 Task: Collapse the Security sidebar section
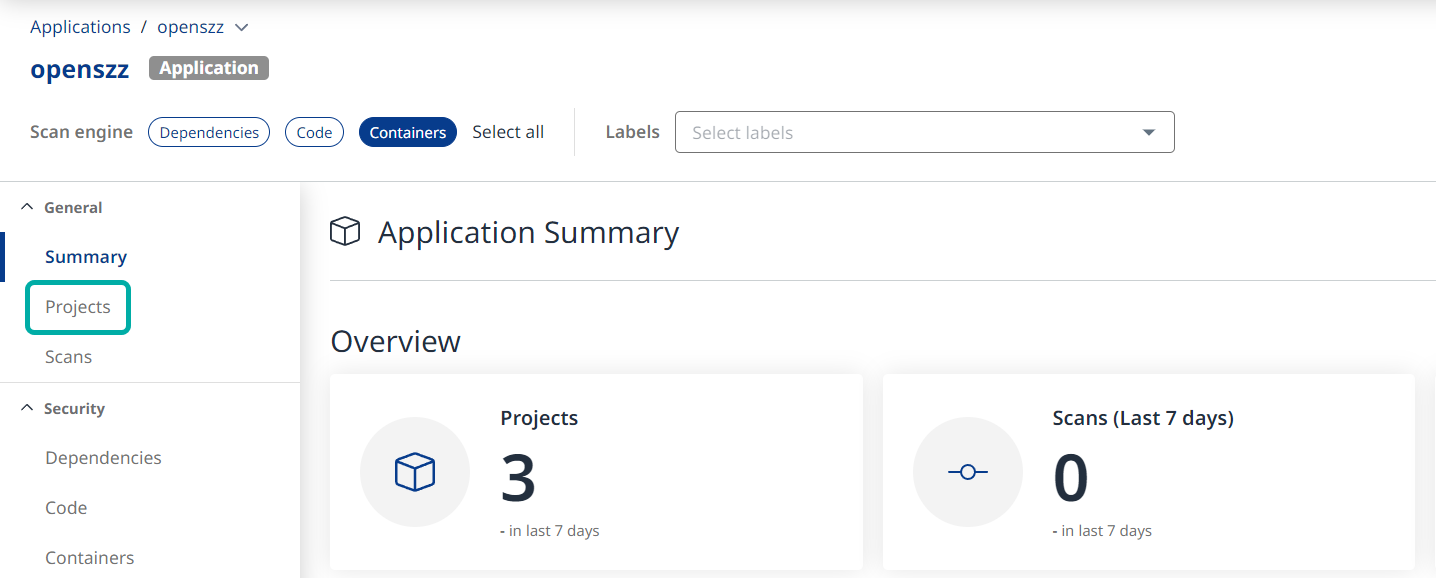click(27, 409)
